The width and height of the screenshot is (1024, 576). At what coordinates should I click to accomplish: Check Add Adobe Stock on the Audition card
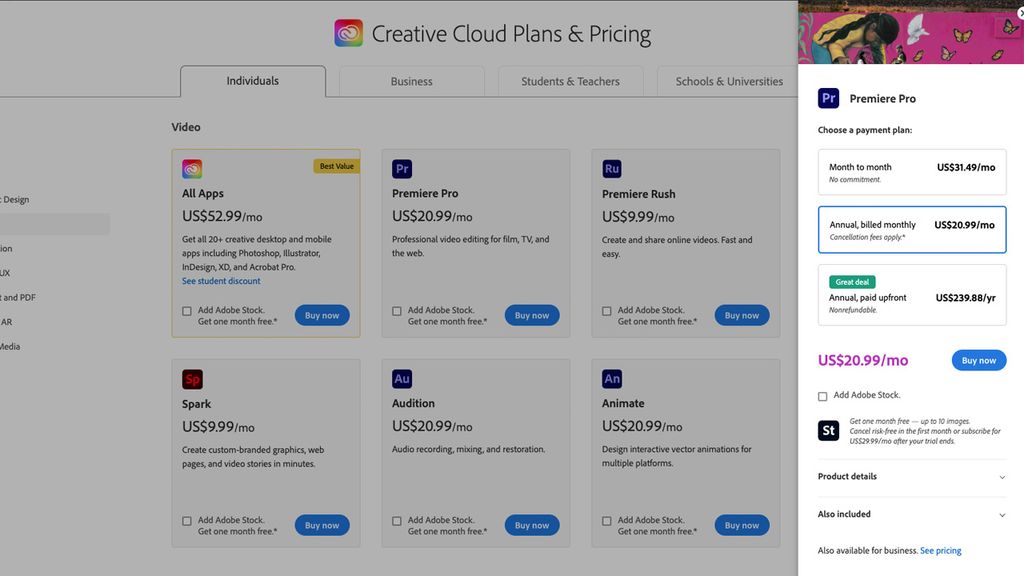pos(396,521)
